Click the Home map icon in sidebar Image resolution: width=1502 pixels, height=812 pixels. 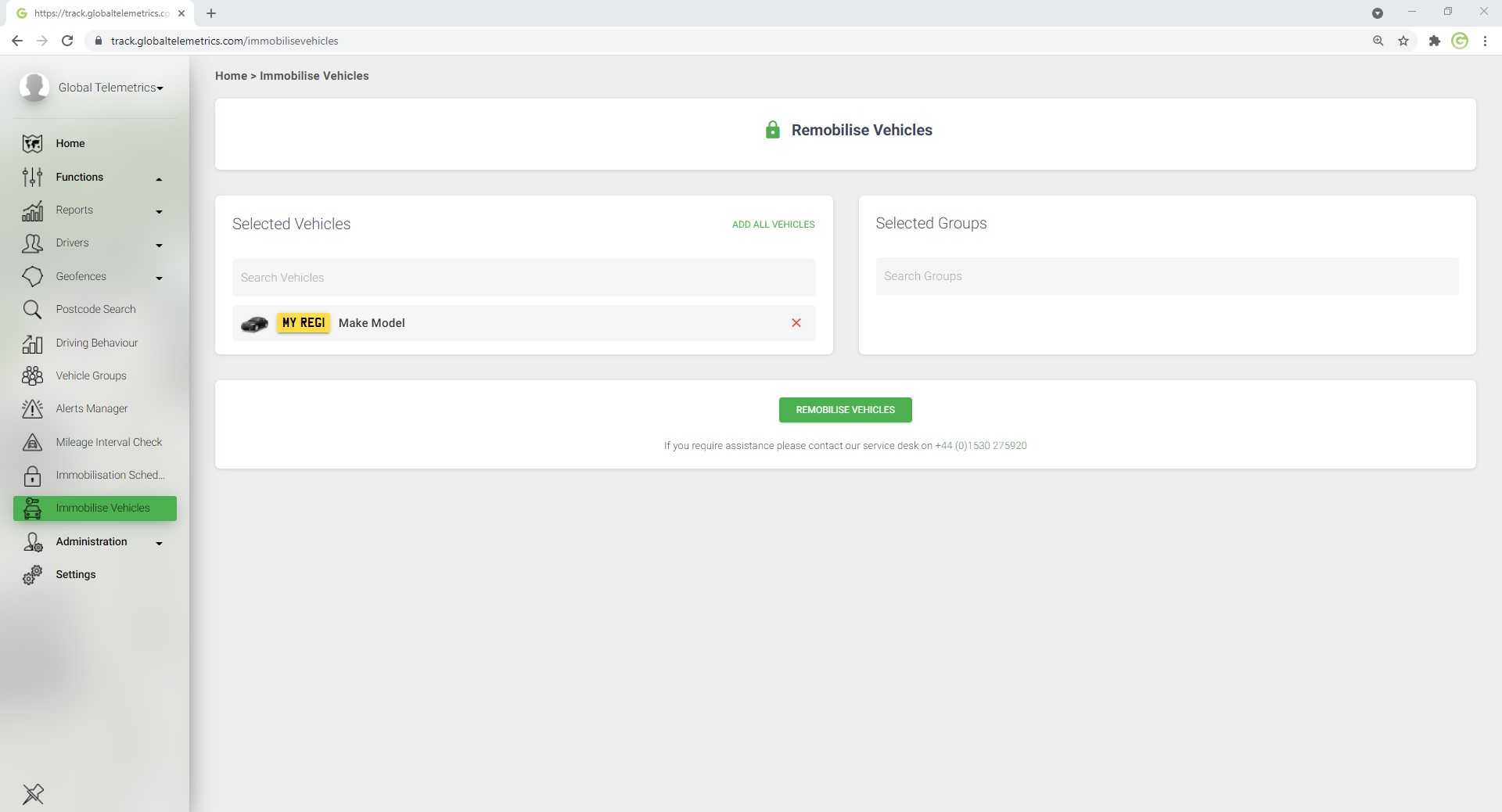tap(32, 144)
